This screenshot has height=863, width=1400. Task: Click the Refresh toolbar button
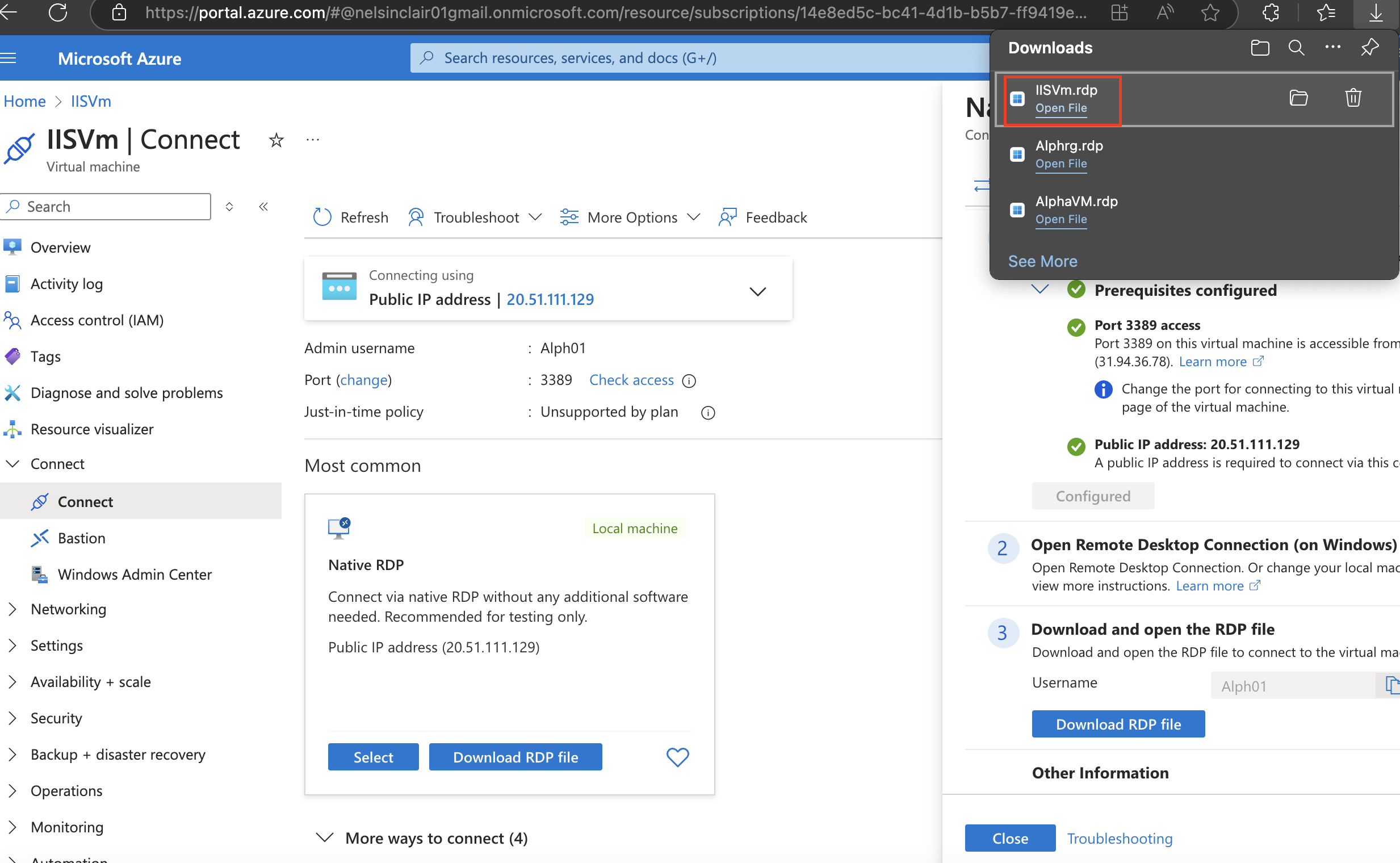tap(351, 217)
